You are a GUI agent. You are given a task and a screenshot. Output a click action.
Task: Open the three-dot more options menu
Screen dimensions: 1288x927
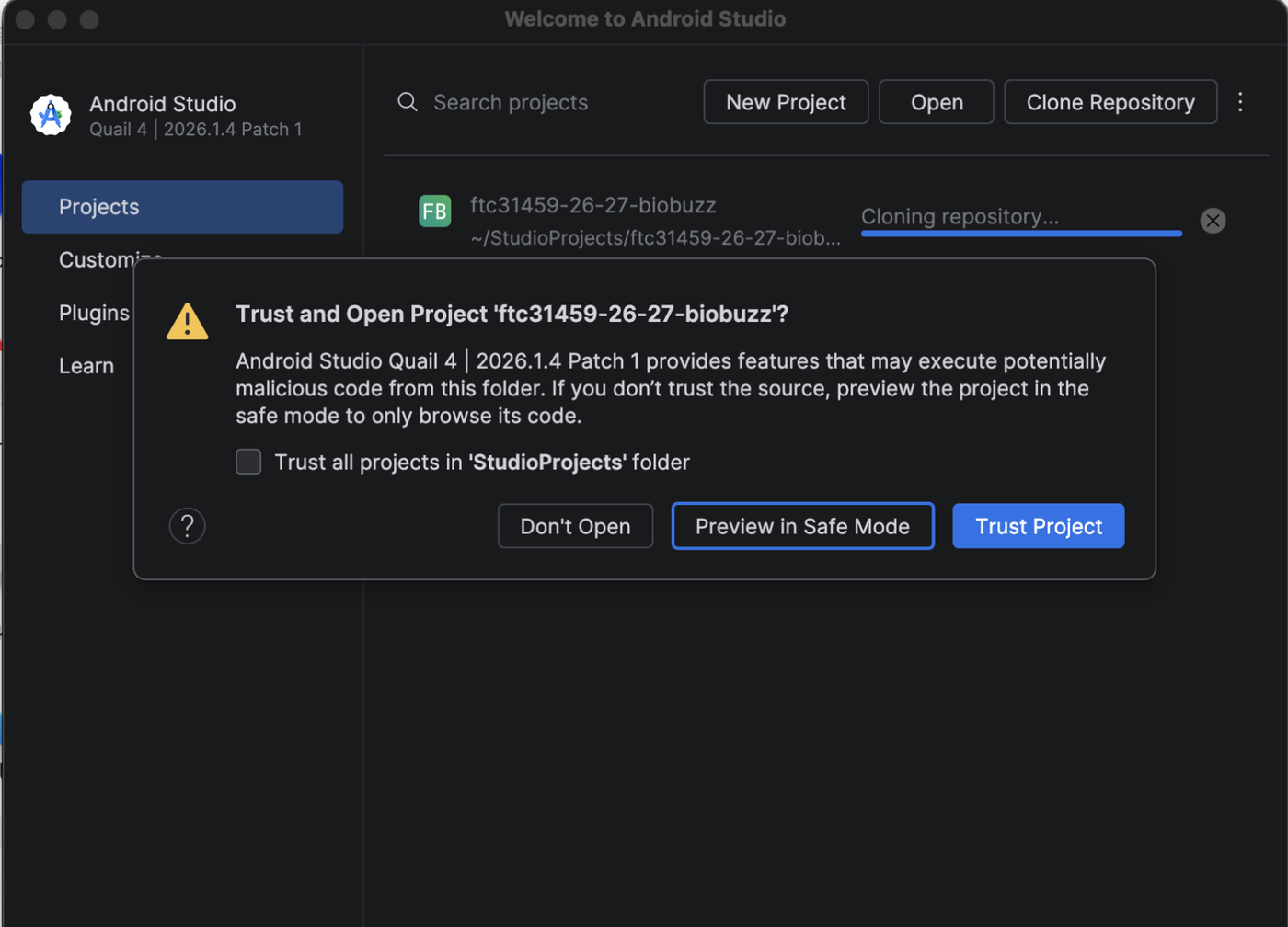point(1240,102)
